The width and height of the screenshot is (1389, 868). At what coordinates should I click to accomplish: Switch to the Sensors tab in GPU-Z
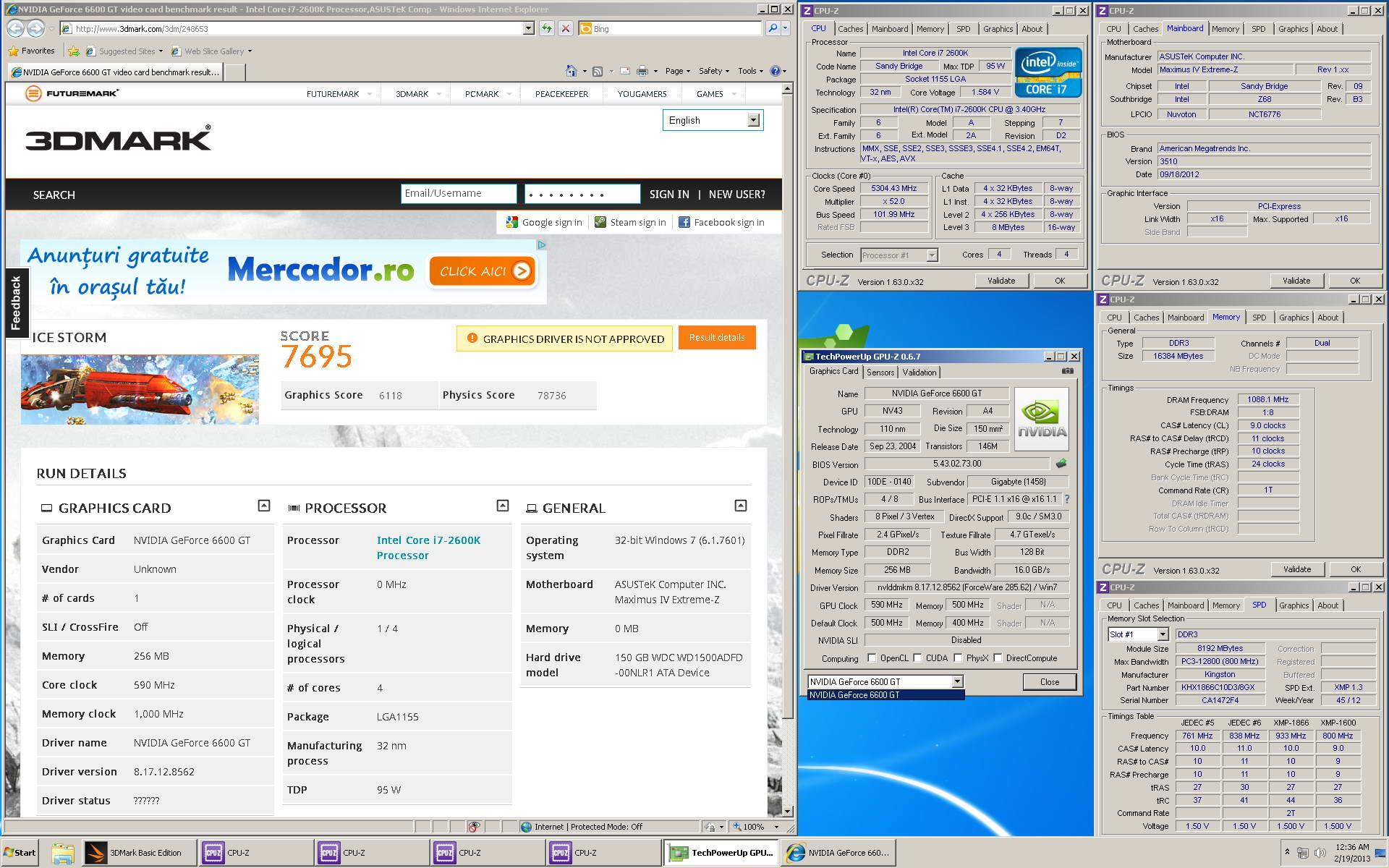880,373
